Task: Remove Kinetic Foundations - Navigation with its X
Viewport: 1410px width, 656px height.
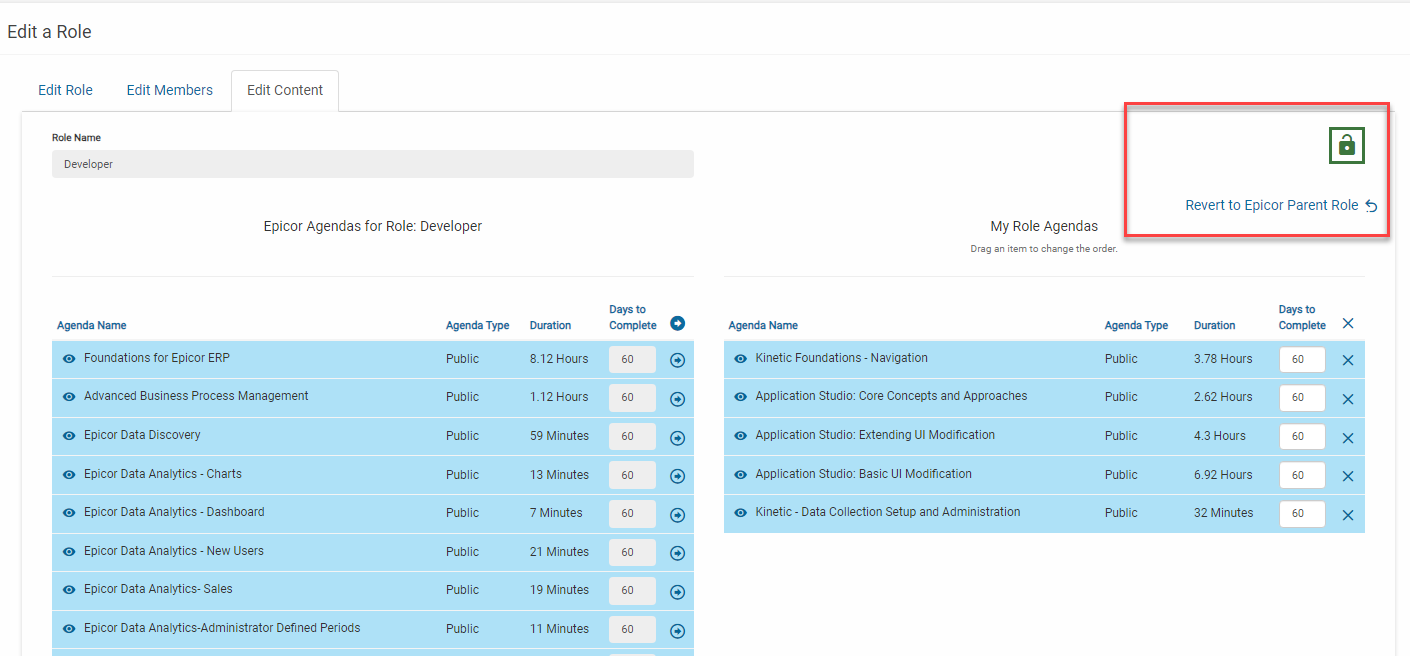Action: tap(1348, 359)
